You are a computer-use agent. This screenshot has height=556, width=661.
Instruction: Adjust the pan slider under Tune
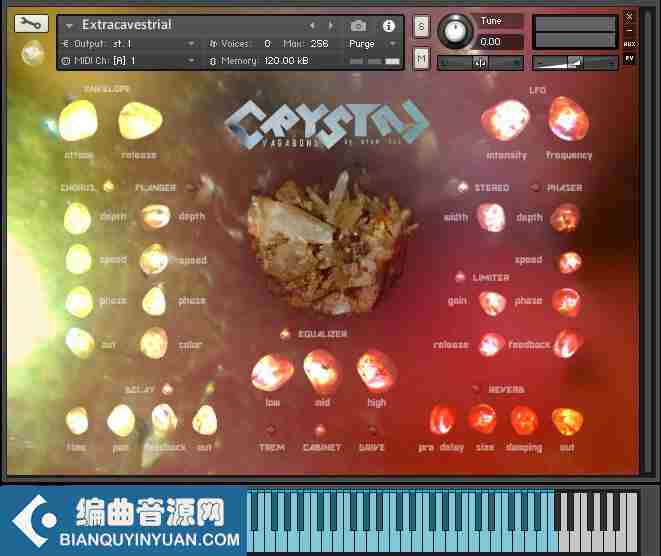[x=480, y=63]
